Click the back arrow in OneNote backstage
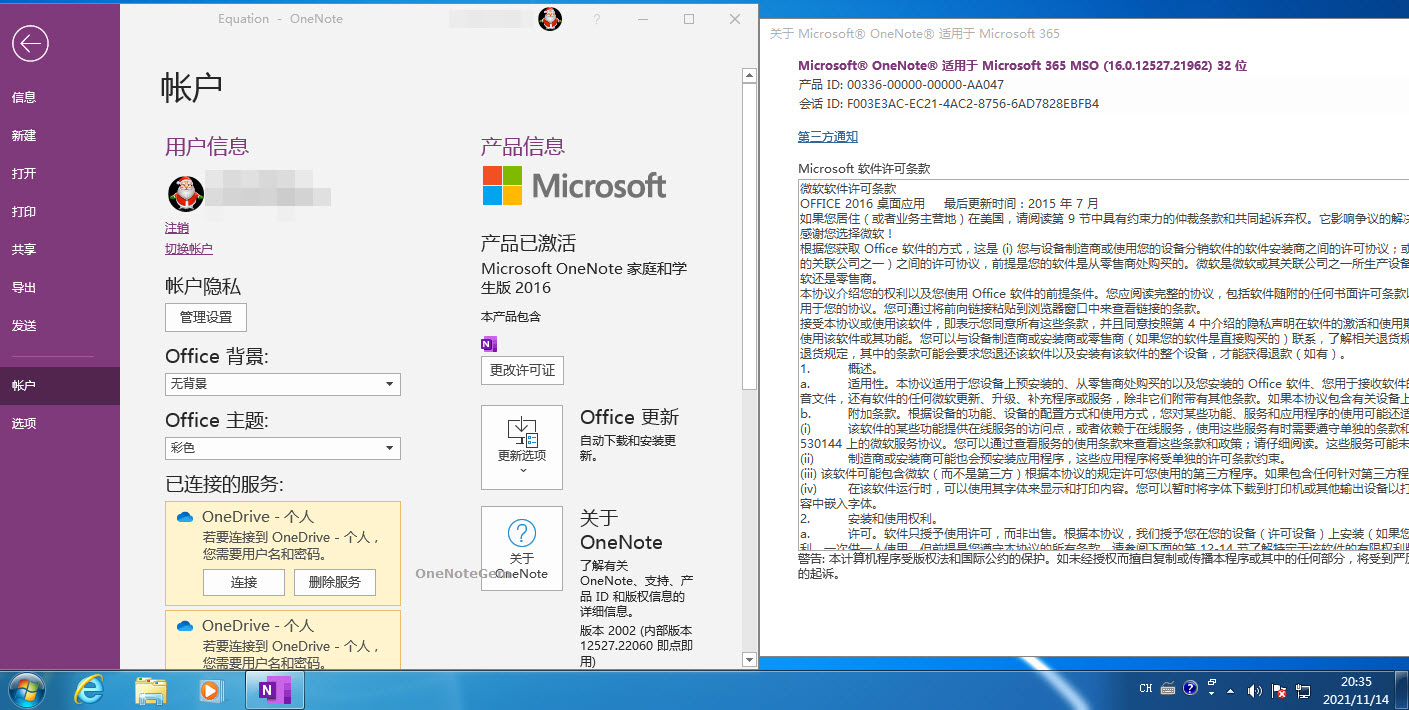This screenshot has height=710, width=1409. coord(30,43)
